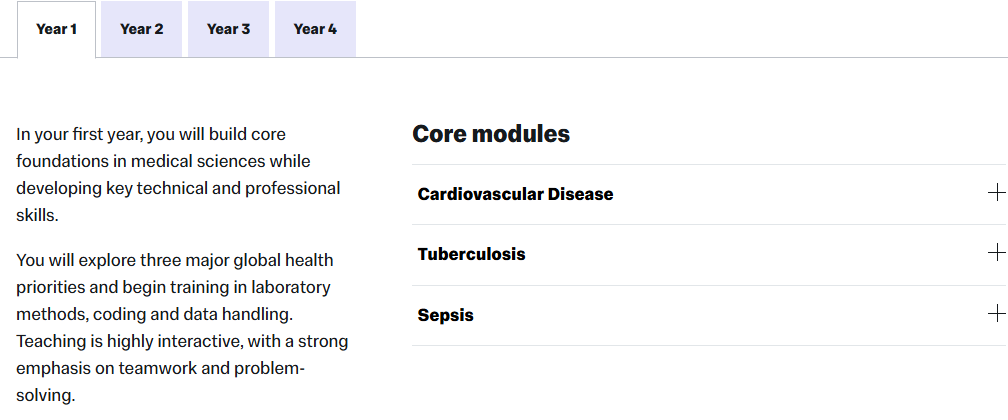1008x420 pixels.
Task: Go to the Year 4 tab
Action: click(x=315, y=29)
